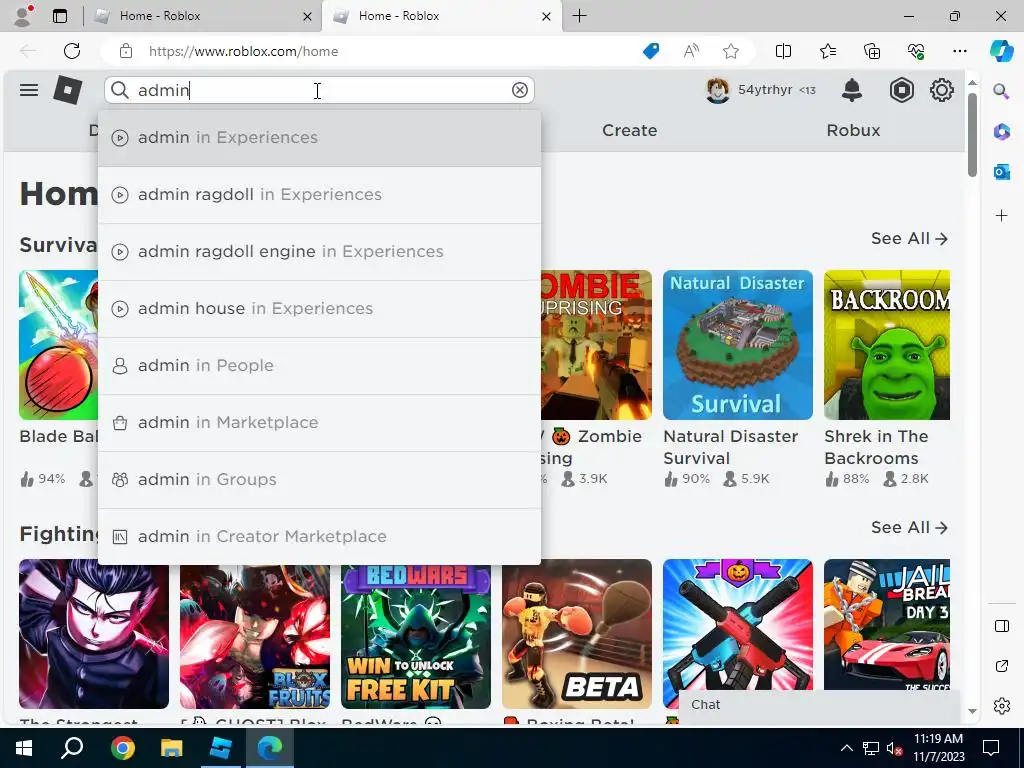View site information lock icon
This screenshot has width=1024, height=768.
[x=126, y=51]
